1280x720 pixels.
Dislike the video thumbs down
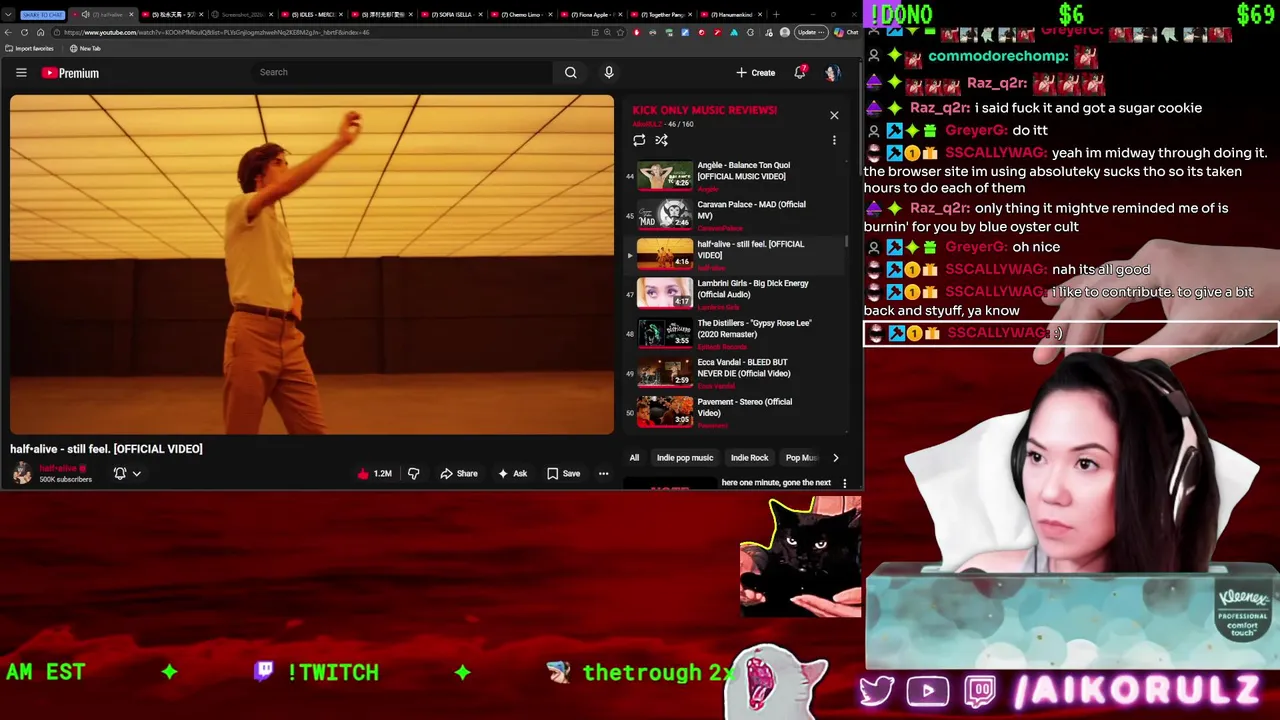tap(413, 473)
